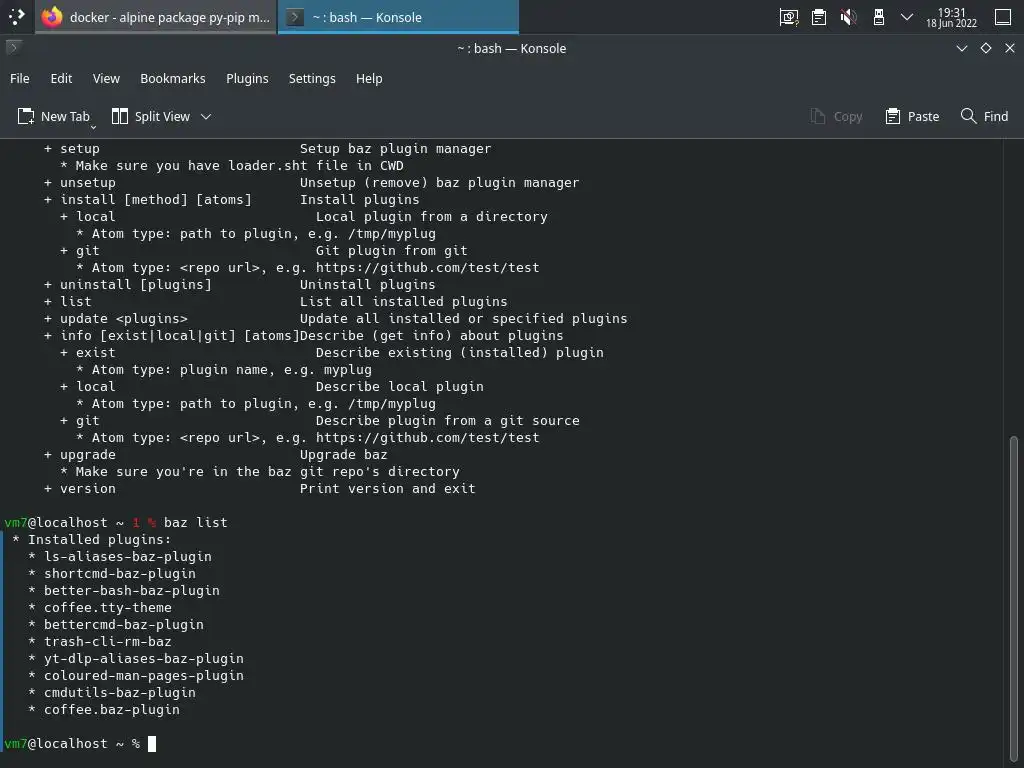Open the KDE application launcher icon
The height and width of the screenshot is (768, 1024).
[16, 17]
